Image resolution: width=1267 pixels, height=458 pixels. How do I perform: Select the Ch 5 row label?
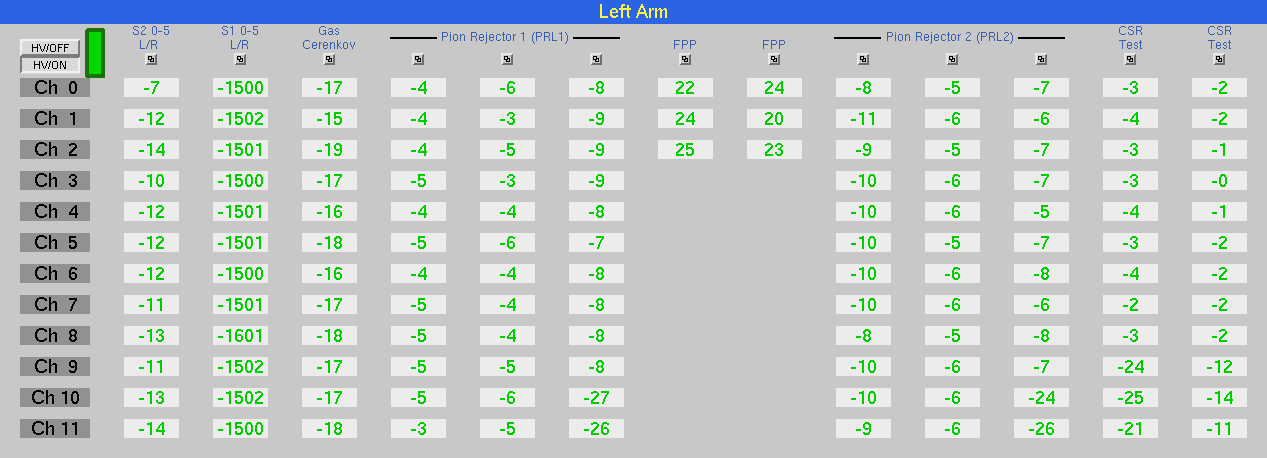55,243
